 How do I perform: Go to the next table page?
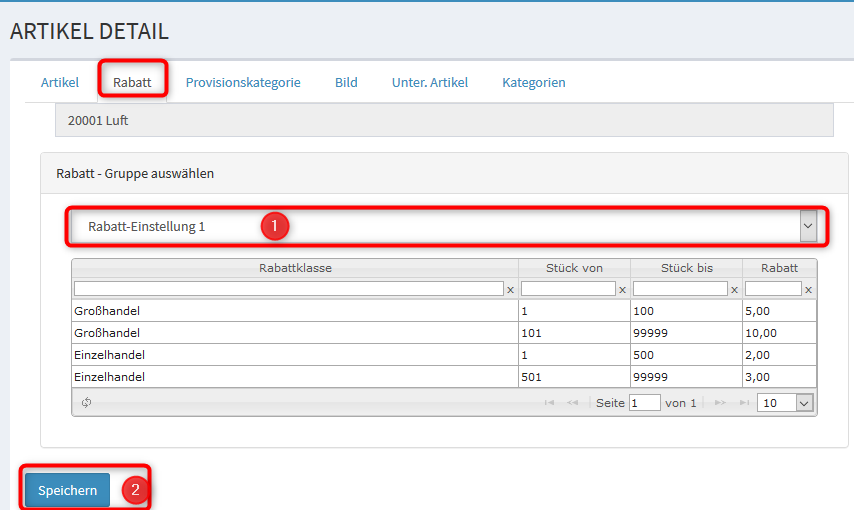[720, 402]
